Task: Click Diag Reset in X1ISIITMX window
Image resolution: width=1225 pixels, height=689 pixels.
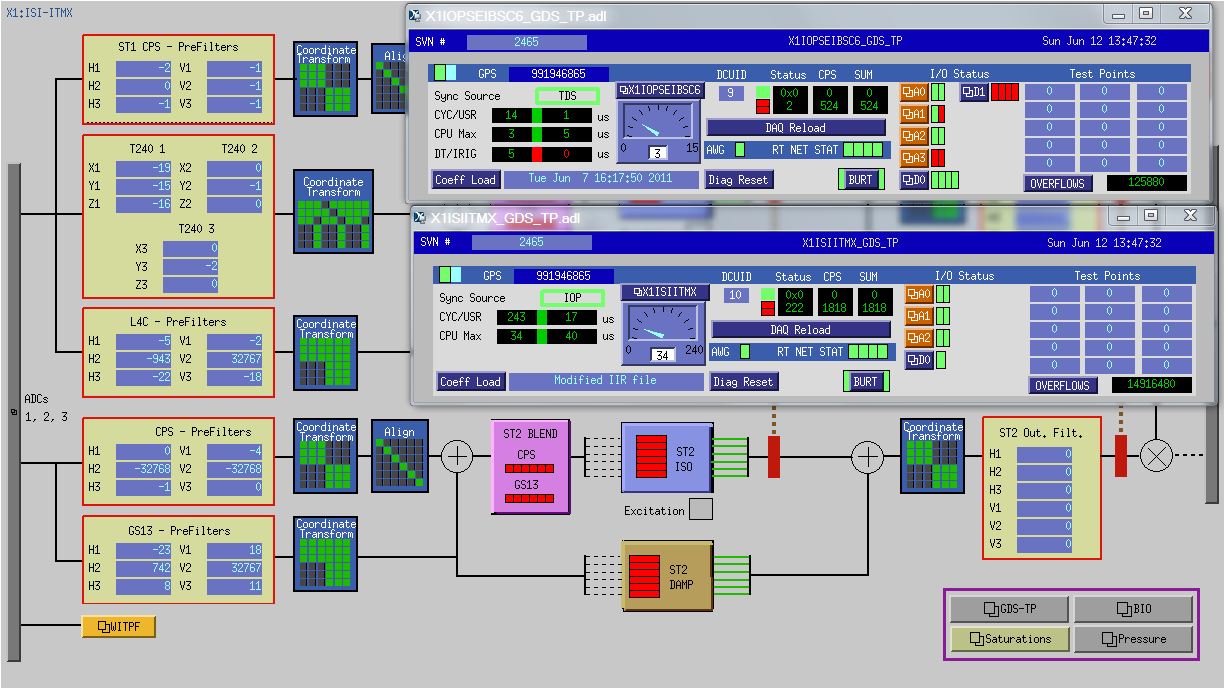Action: [x=743, y=382]
